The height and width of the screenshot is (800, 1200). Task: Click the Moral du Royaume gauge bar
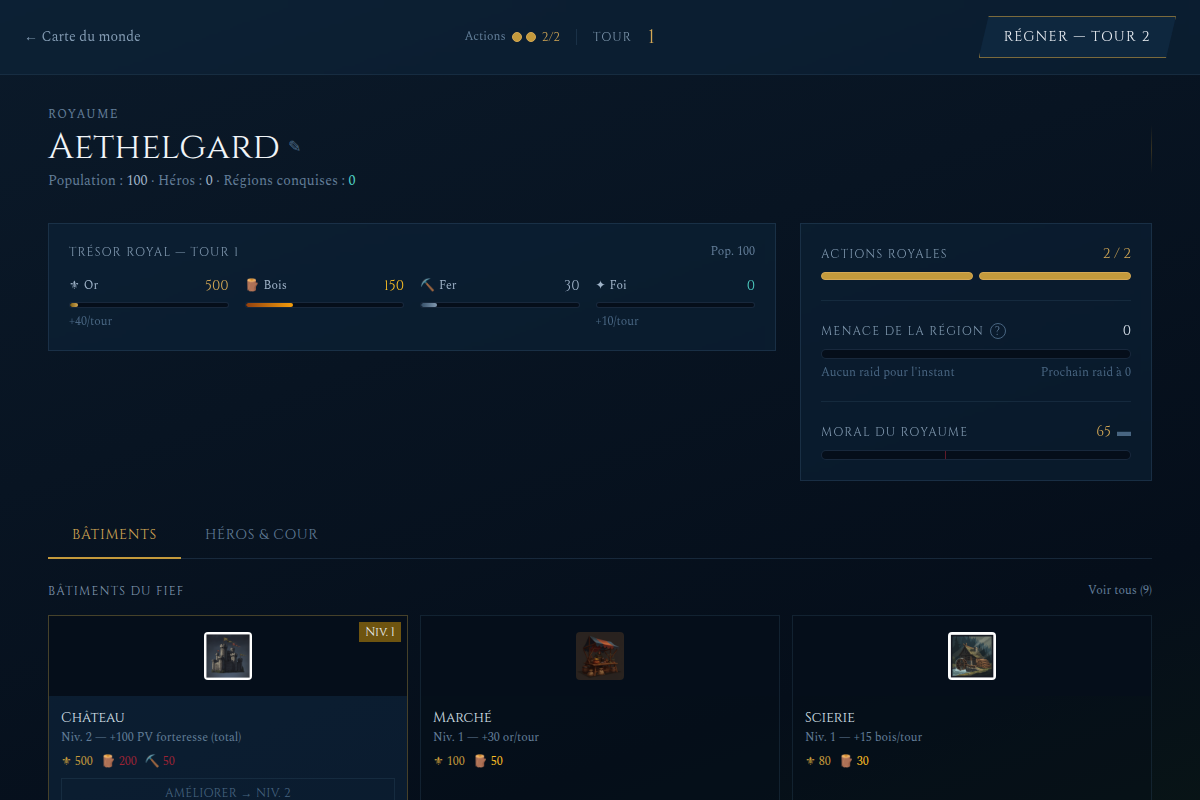pyautogui.click(x=976, y=455)
